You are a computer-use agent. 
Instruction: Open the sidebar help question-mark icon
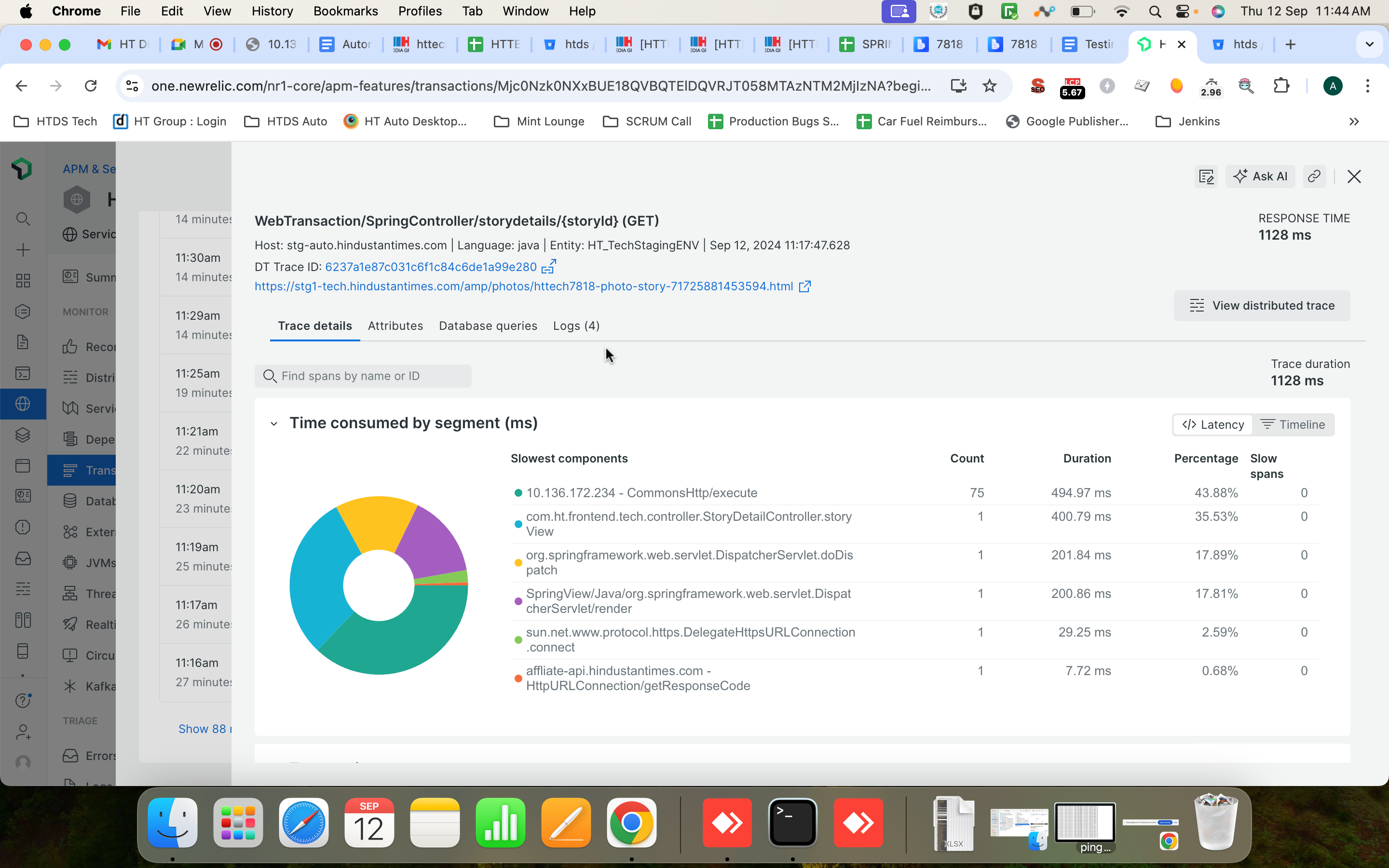tap(22, 700)
